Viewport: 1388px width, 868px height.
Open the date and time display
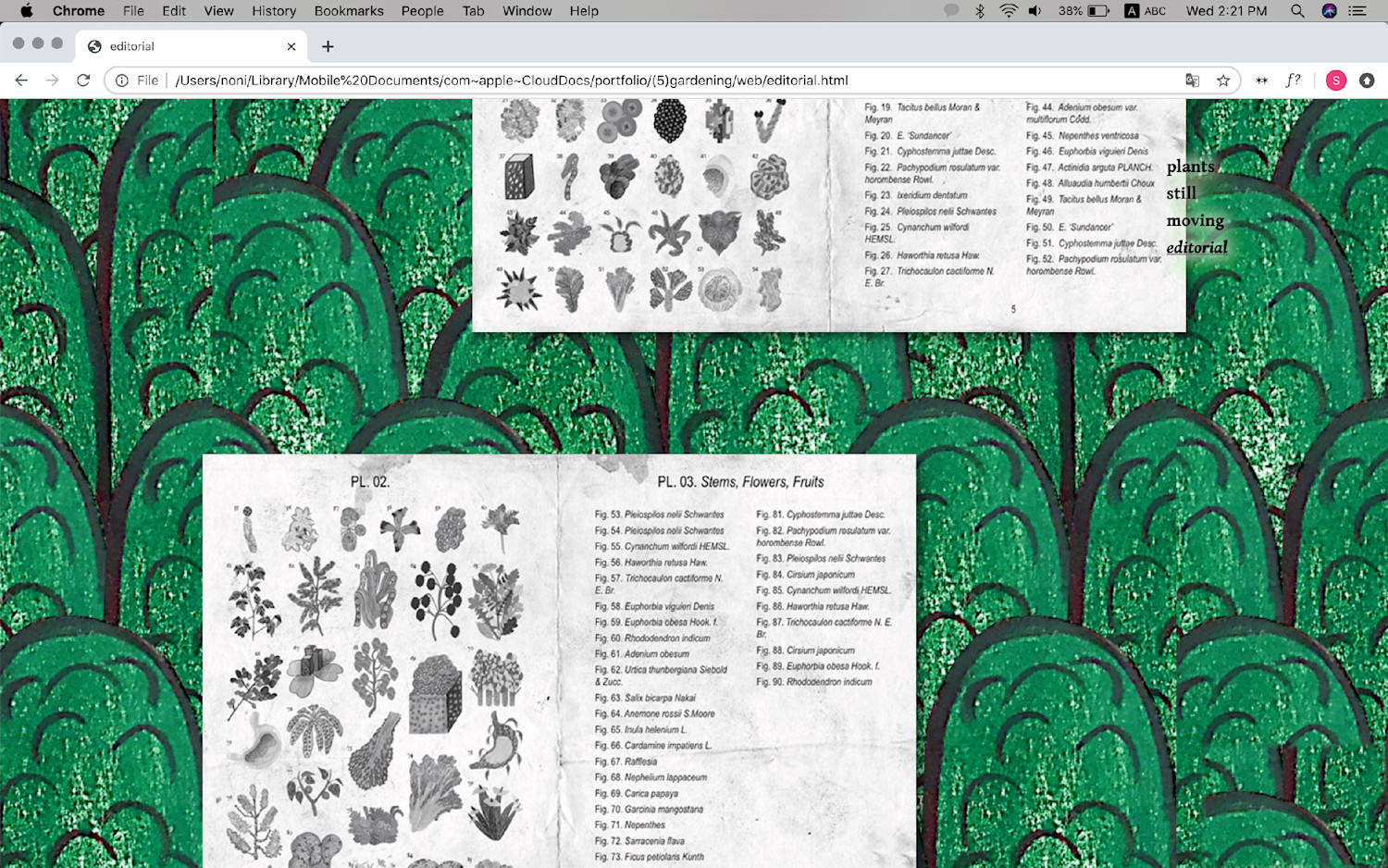pos(1226,11)
